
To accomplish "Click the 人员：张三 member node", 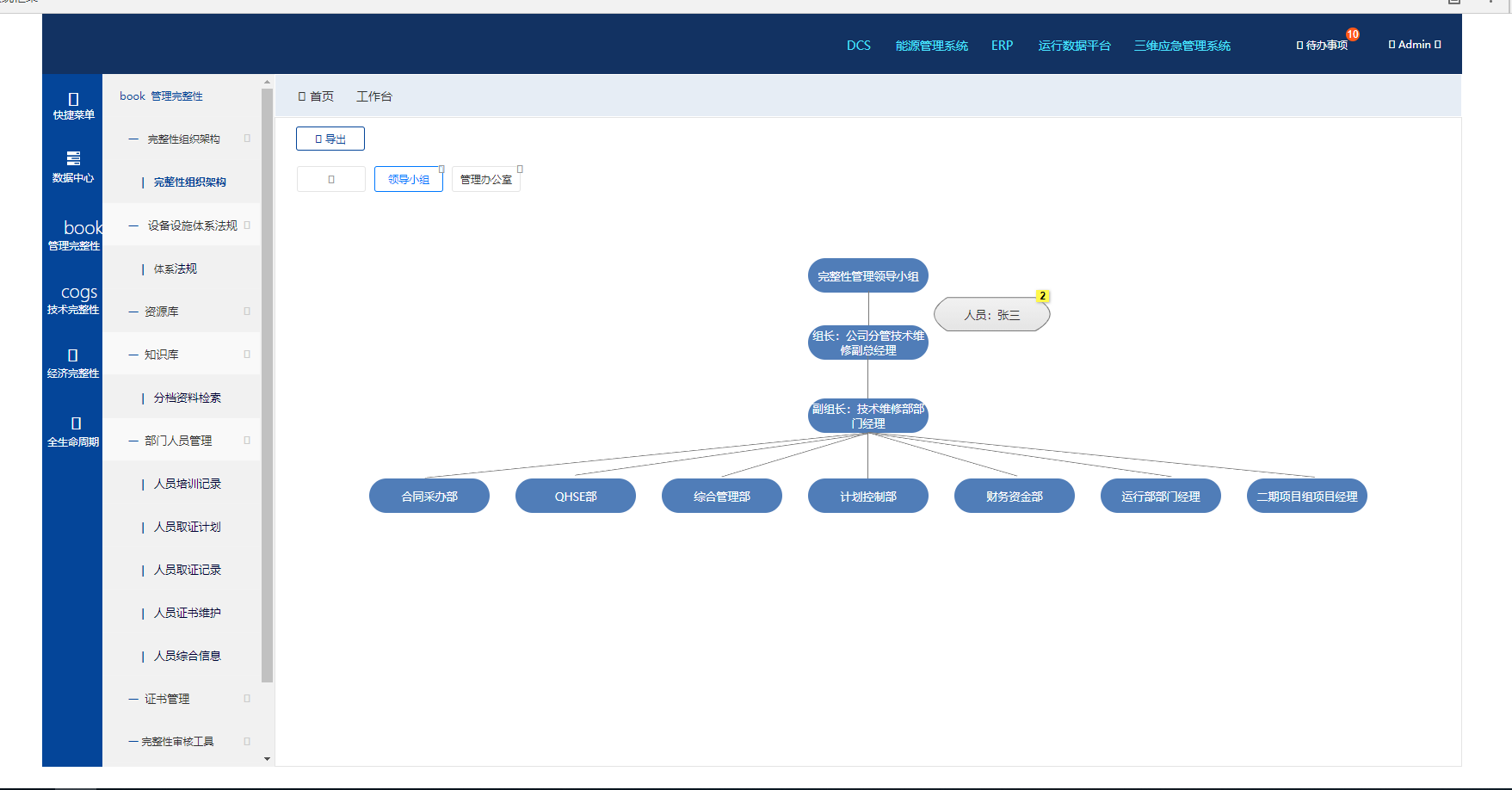I will (991, 315).
